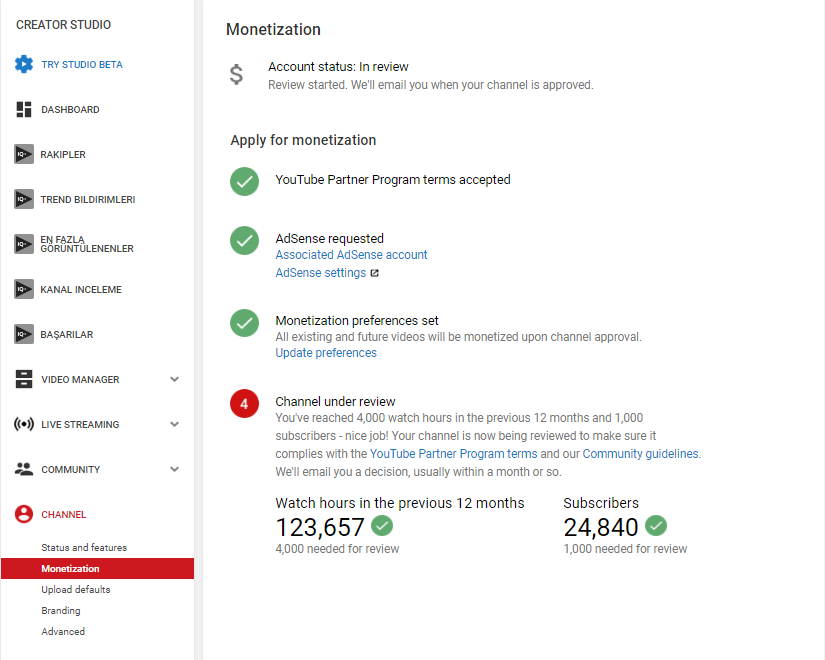Image resolution: width=825 pixels, height=660 pixels.
Task: Open Status and features submenu item
Action: 84,547
